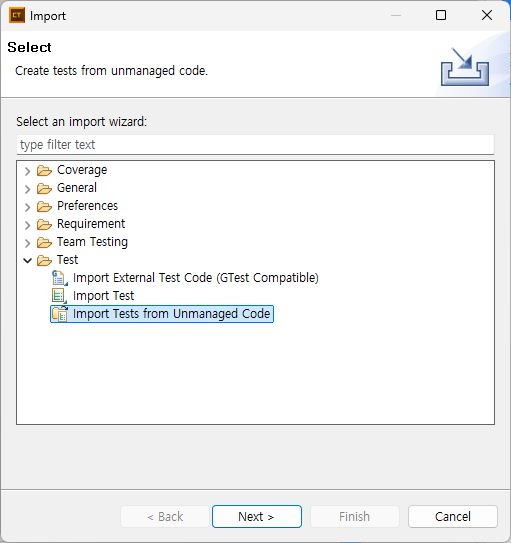This screenshot has width=511, height=543.
Task: Click the Requirement folder icon
Action: coord(44,224)
